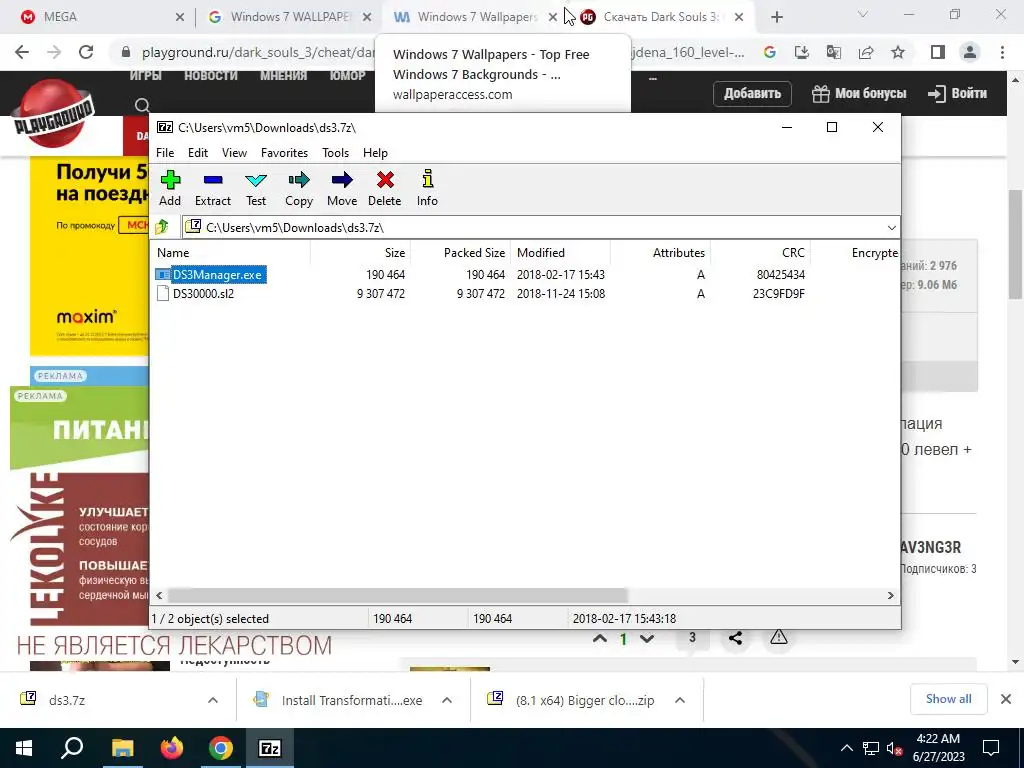Click the Info toolbar icon

pyautogui.click(x=428, y=188)
